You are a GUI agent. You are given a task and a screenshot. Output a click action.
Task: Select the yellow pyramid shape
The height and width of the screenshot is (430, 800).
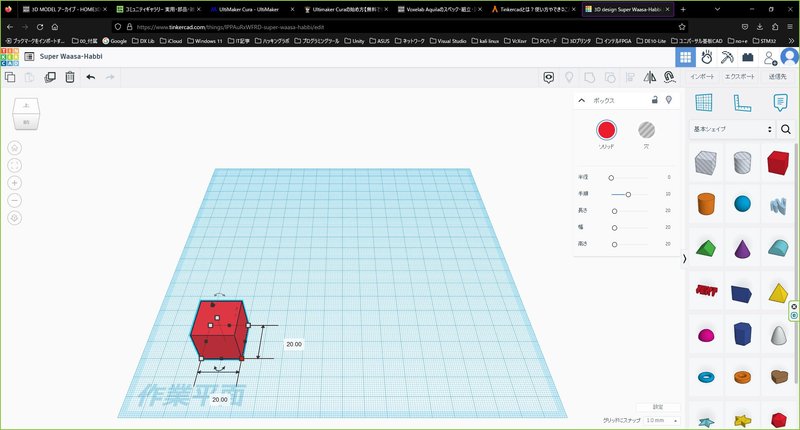(778, 293)
